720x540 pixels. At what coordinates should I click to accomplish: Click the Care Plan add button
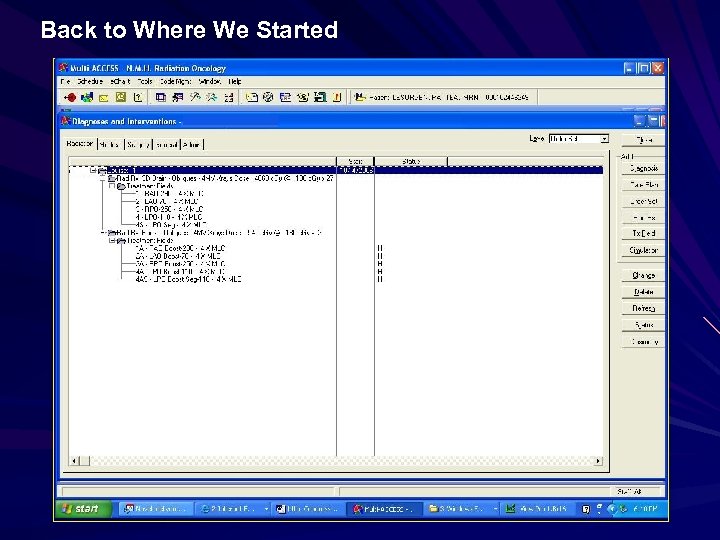pos(643,185)
